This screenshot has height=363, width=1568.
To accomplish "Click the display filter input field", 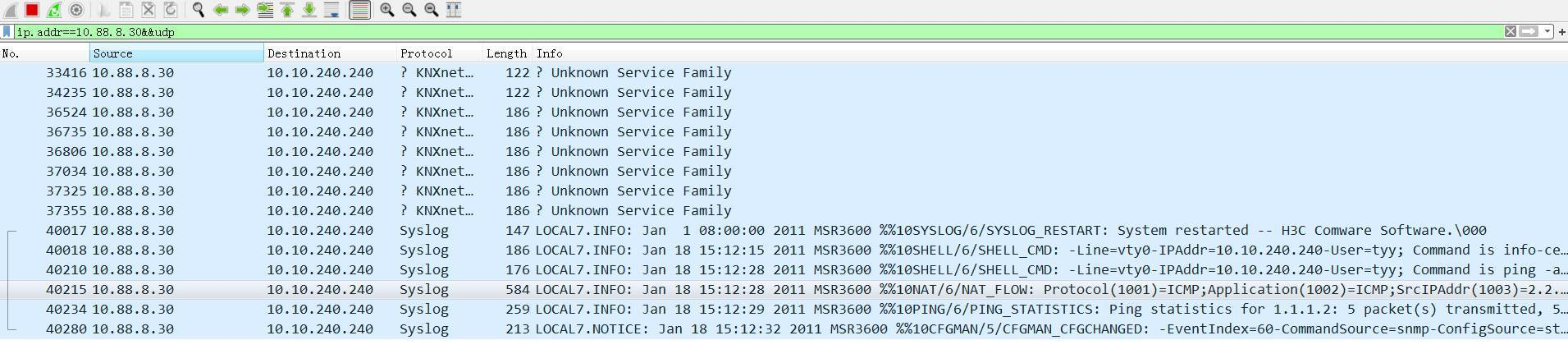I will 738,31.
